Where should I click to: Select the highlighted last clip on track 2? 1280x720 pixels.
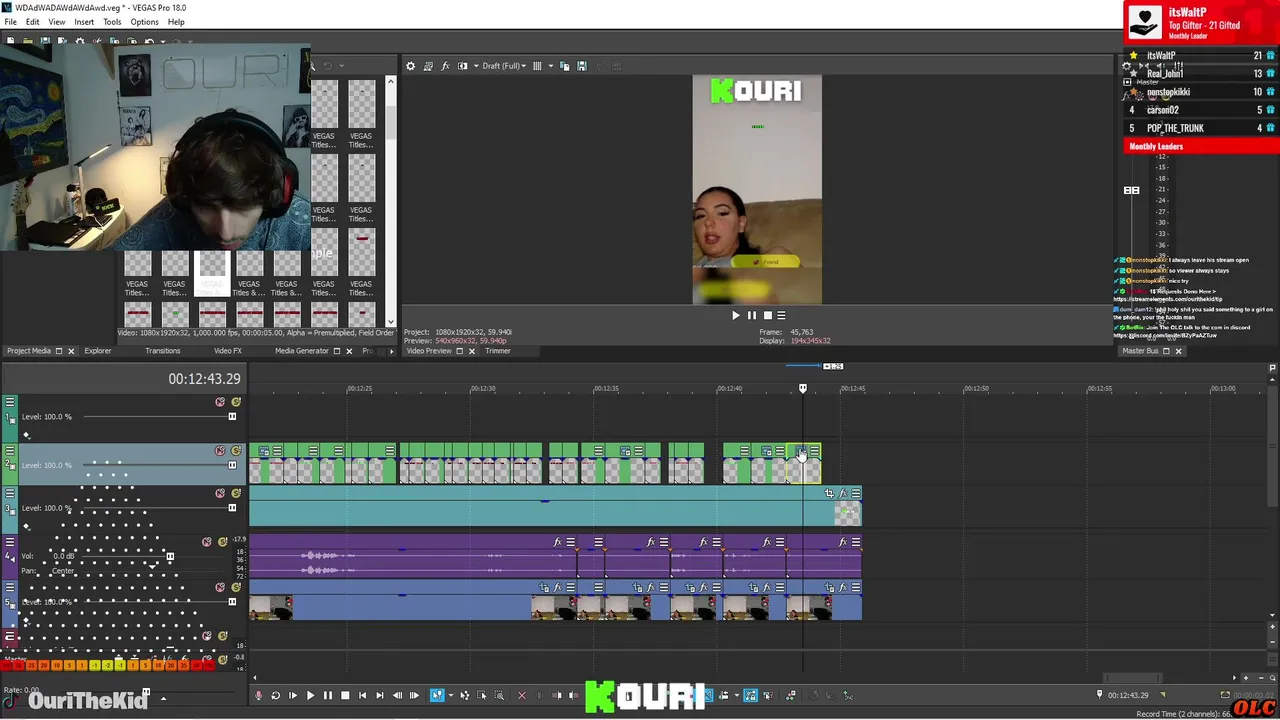pyautogui.click(x=804, y=464)
